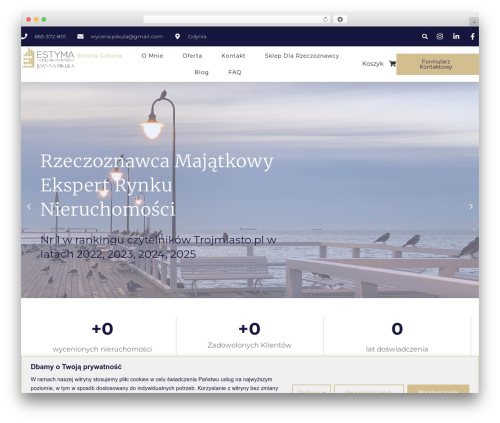Open the search magnifier icon

425,36
